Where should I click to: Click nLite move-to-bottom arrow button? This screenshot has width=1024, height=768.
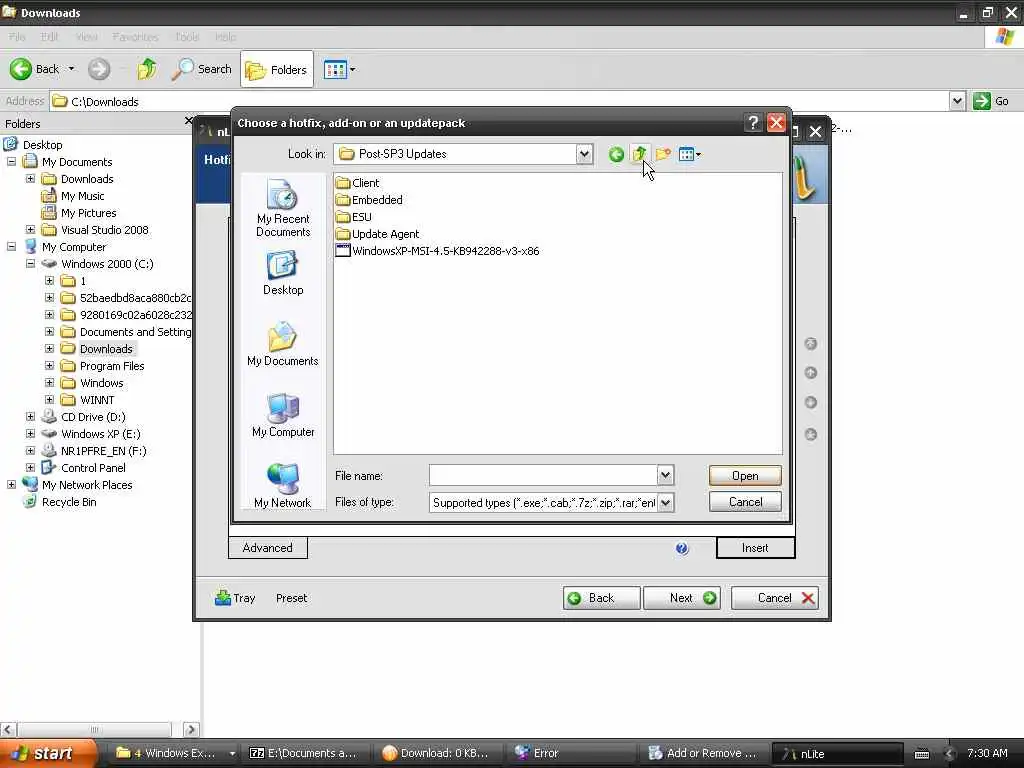click(810, 434)
